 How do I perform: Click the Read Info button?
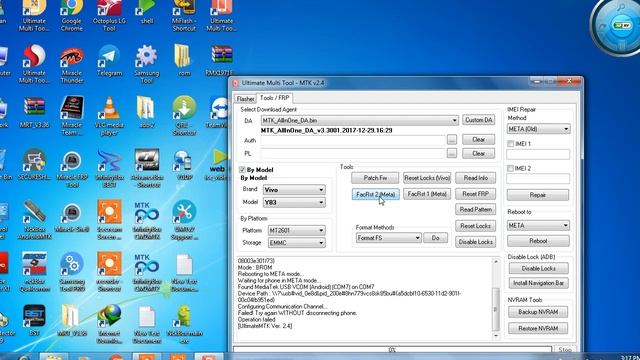pos(476,178)
